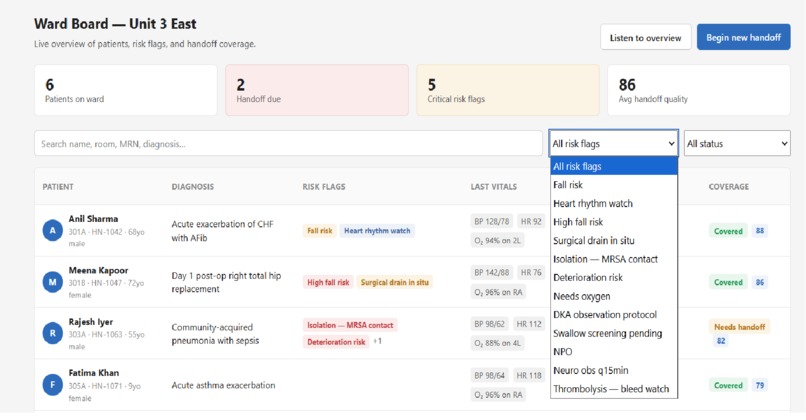Pick 'DKA observation protocol' option
Screen dimensions: 806x420
[614, 314]
